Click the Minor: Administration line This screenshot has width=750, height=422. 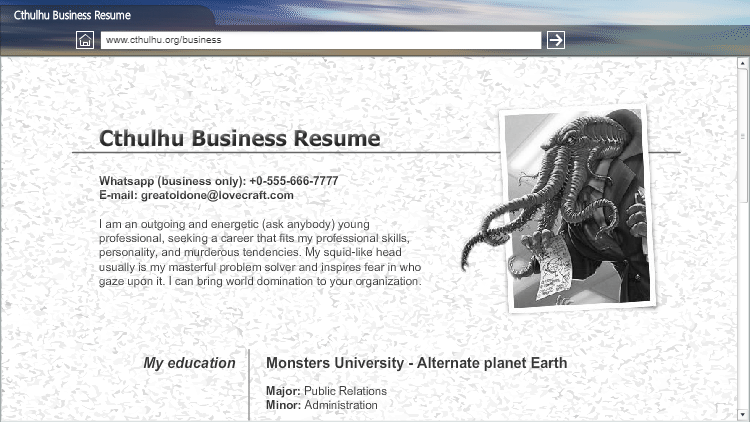pyautogui.click(x=321, y=405)
